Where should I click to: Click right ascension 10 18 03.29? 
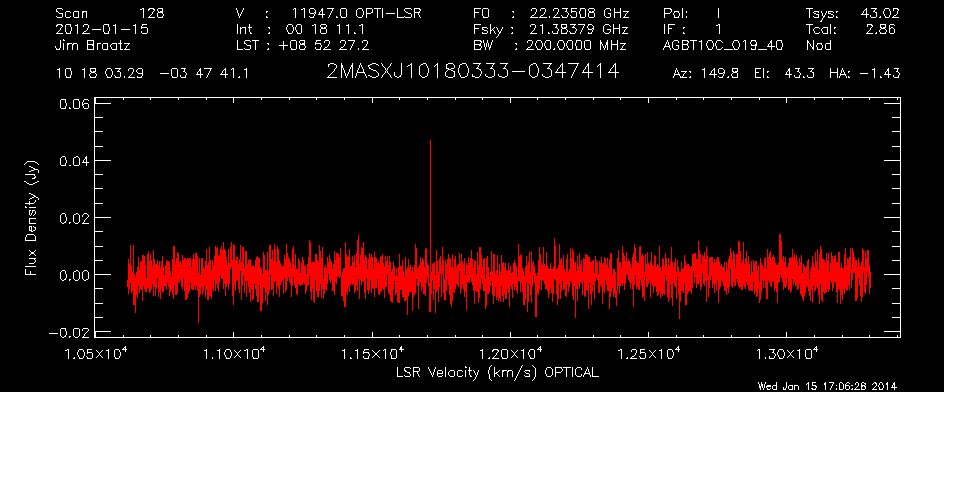pos(99,74)
